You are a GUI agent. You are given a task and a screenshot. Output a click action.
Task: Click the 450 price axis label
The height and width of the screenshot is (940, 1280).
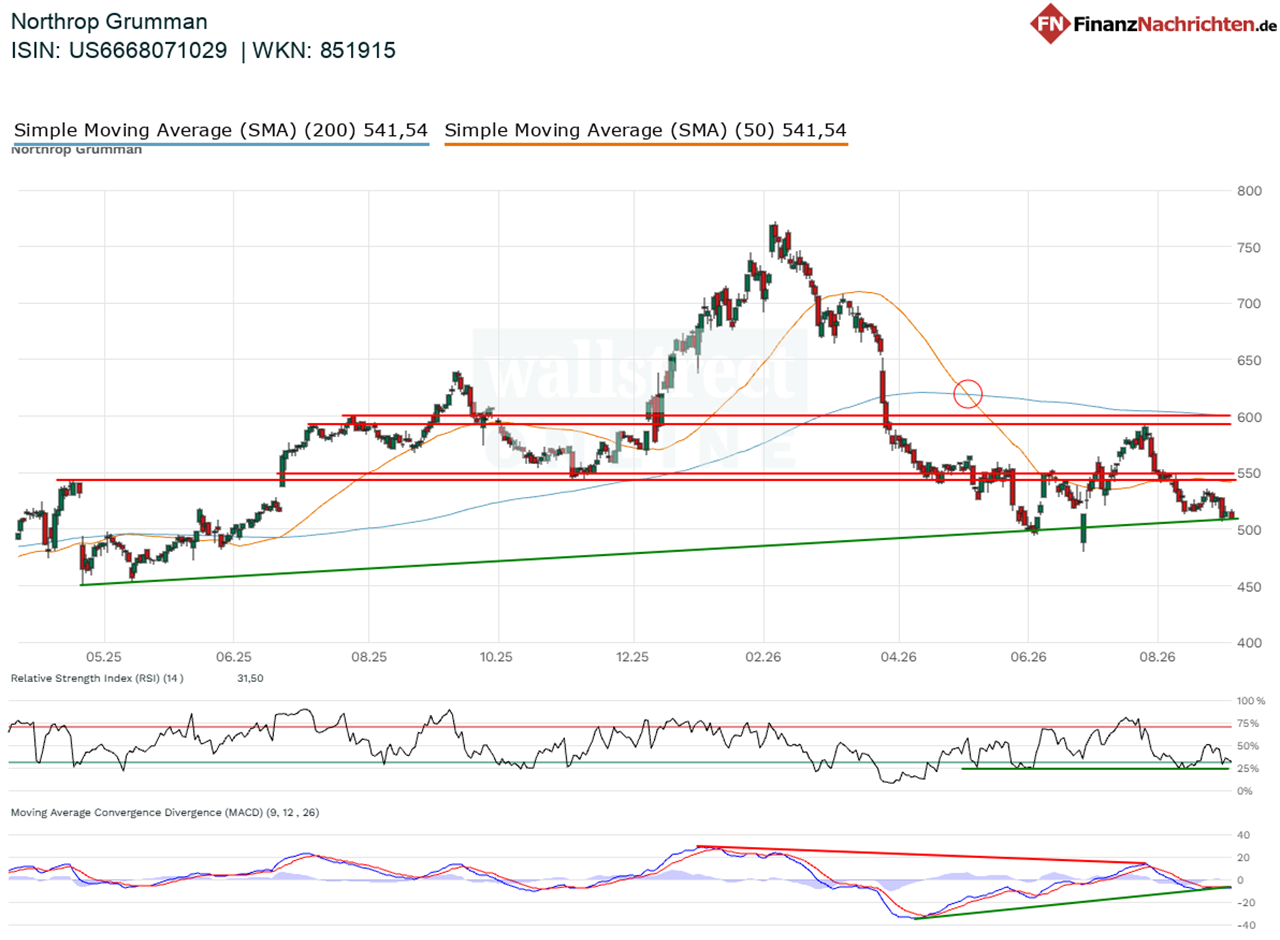coord(1250,587)
